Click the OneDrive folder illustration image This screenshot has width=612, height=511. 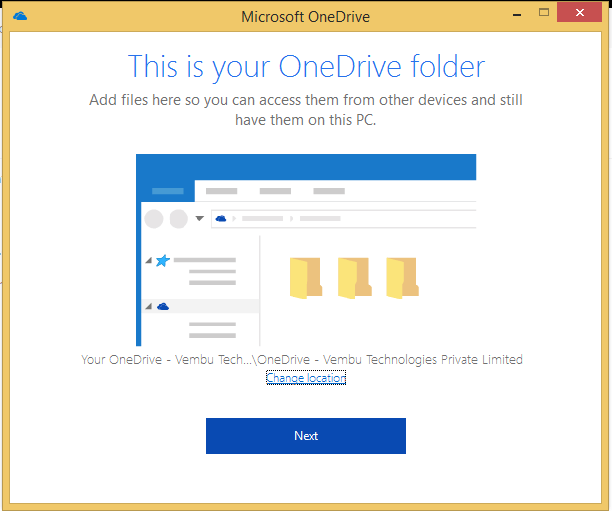[x=306, y=250]
